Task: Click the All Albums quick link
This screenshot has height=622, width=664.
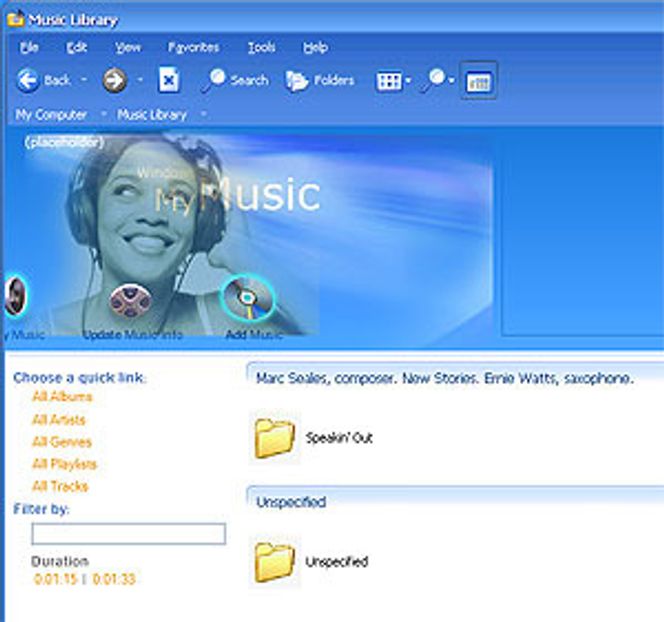Action: (62, 397)
